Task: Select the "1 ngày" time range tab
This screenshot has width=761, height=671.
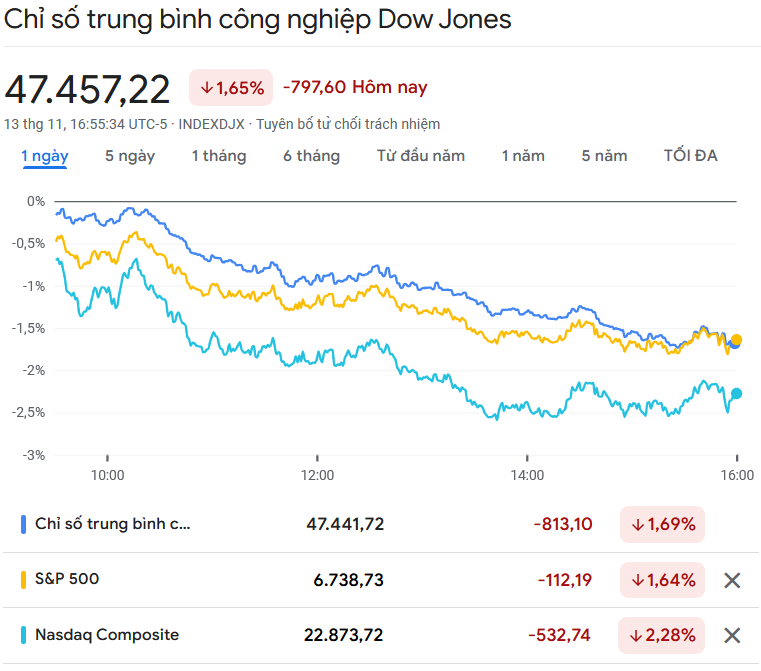Action: [x=44, y=156]
